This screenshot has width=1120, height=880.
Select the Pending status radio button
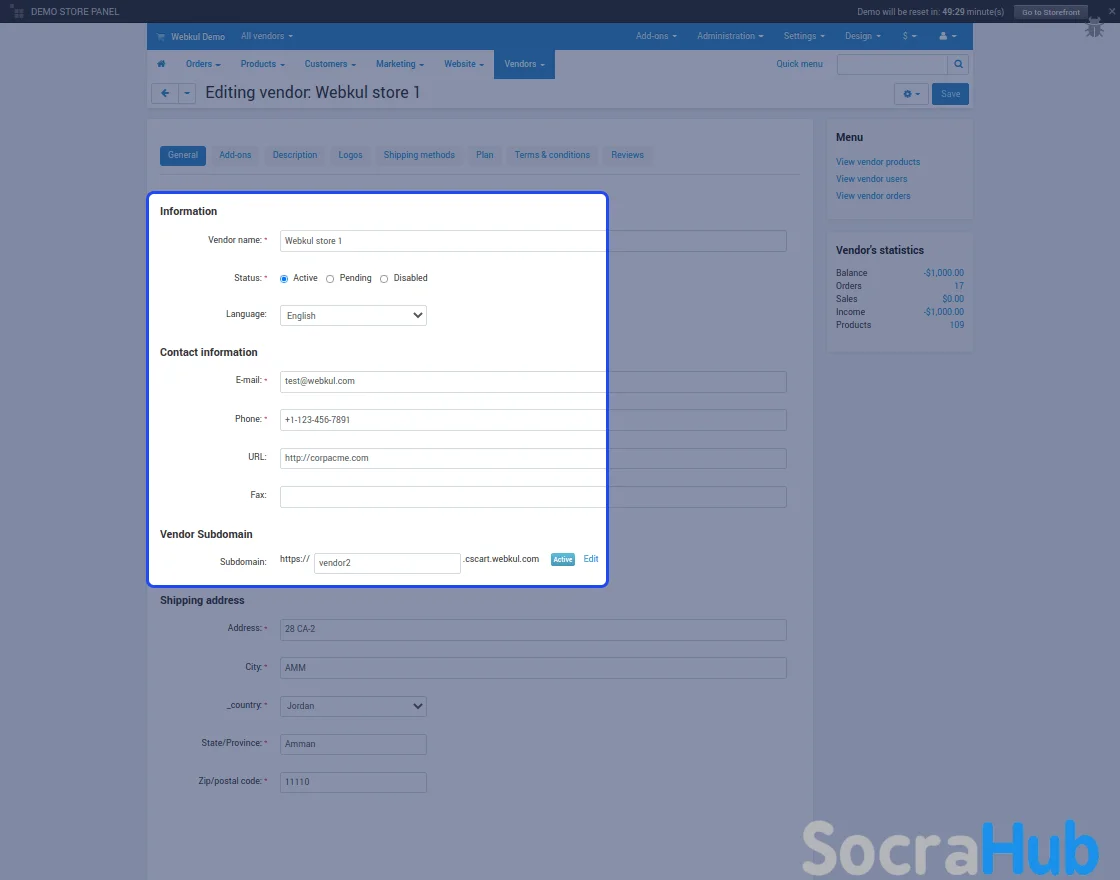pyautogui.click(x=330, y=279)
